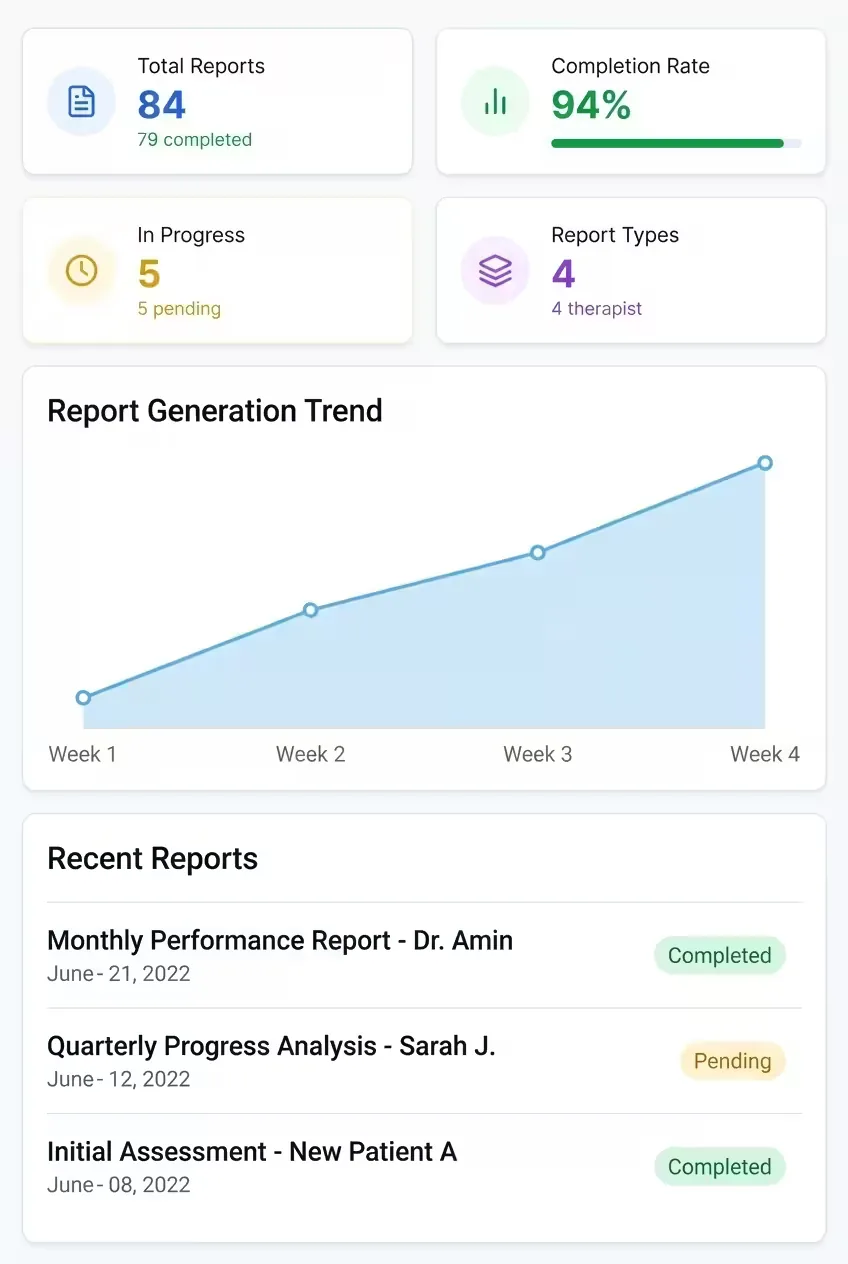The image size is (848, 1264).
Task: Open Initial Assessment - New Patient A
Action: tap(424, 1167)
